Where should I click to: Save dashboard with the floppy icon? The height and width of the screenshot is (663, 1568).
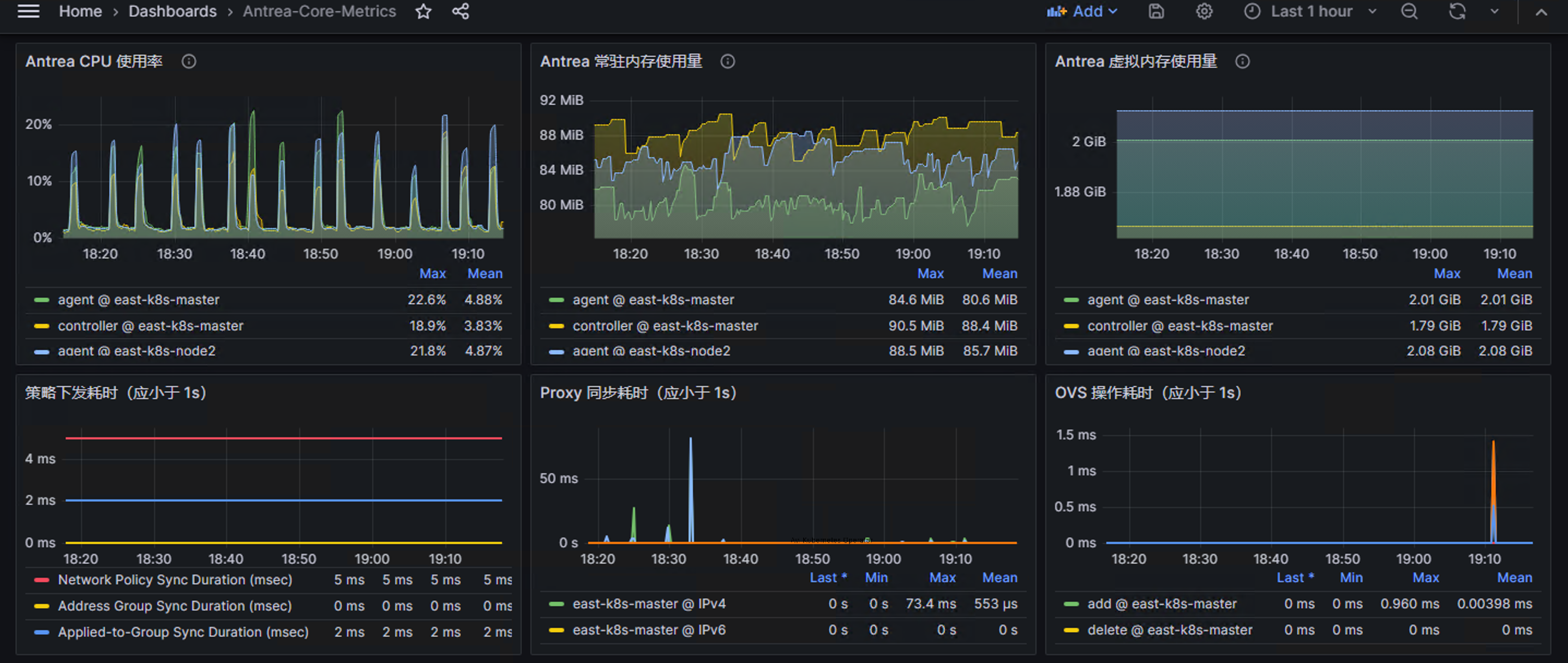1156,11
